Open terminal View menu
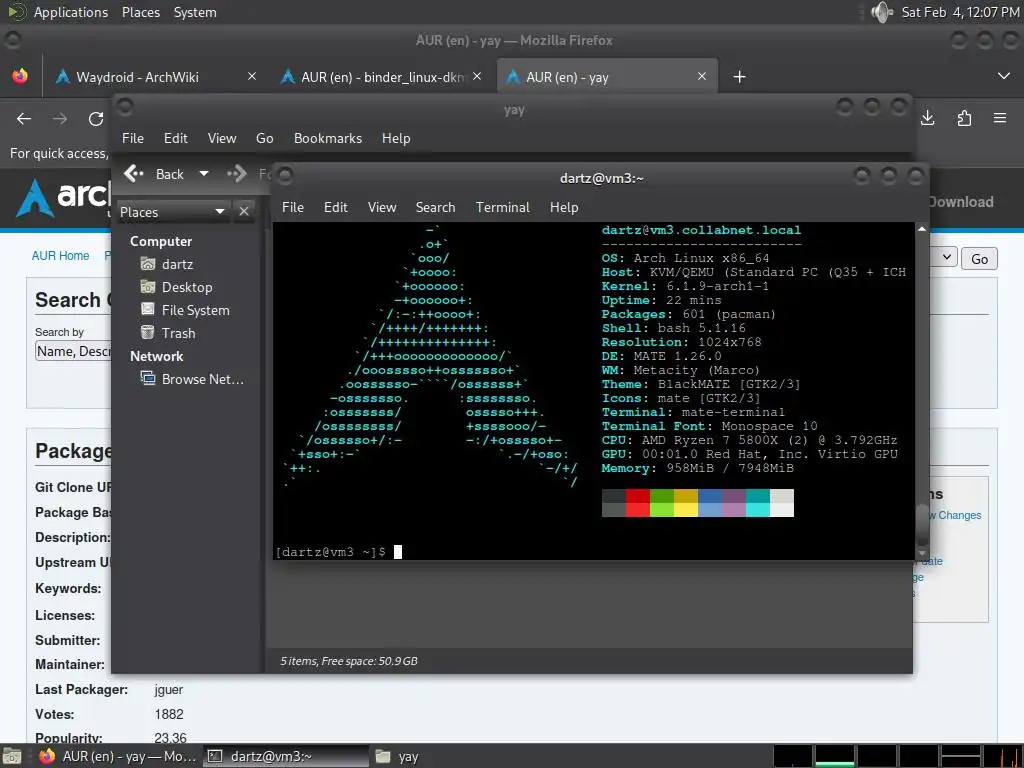The image size is (1024, 768). (x=382, y=207)
